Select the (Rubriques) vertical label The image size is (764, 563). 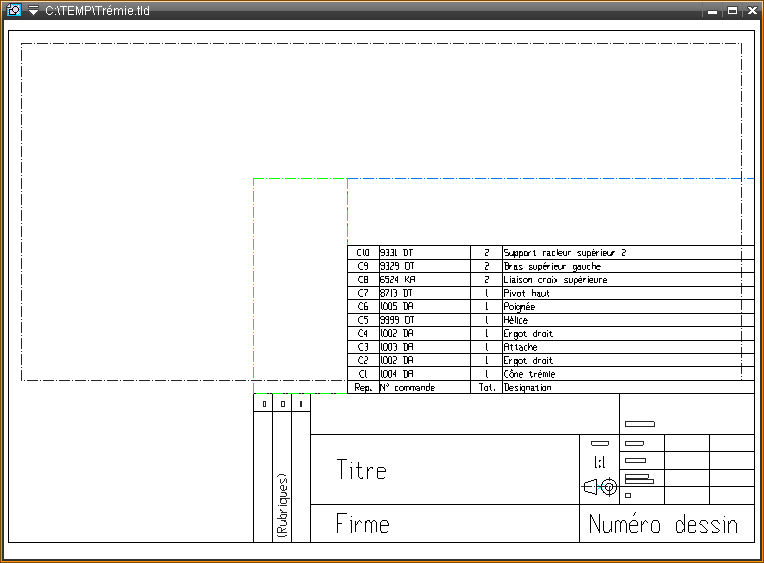point(282,507)
